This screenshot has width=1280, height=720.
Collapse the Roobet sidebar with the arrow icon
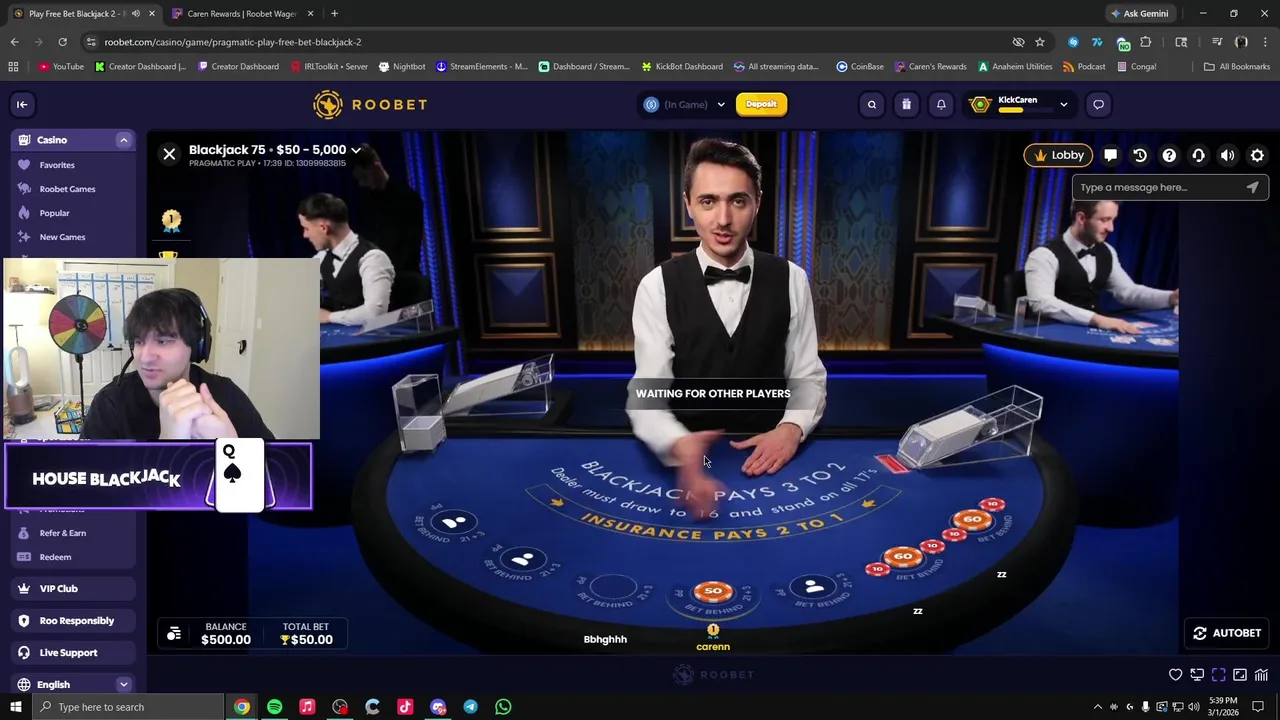pyautogui.click(x=22, y=104)
